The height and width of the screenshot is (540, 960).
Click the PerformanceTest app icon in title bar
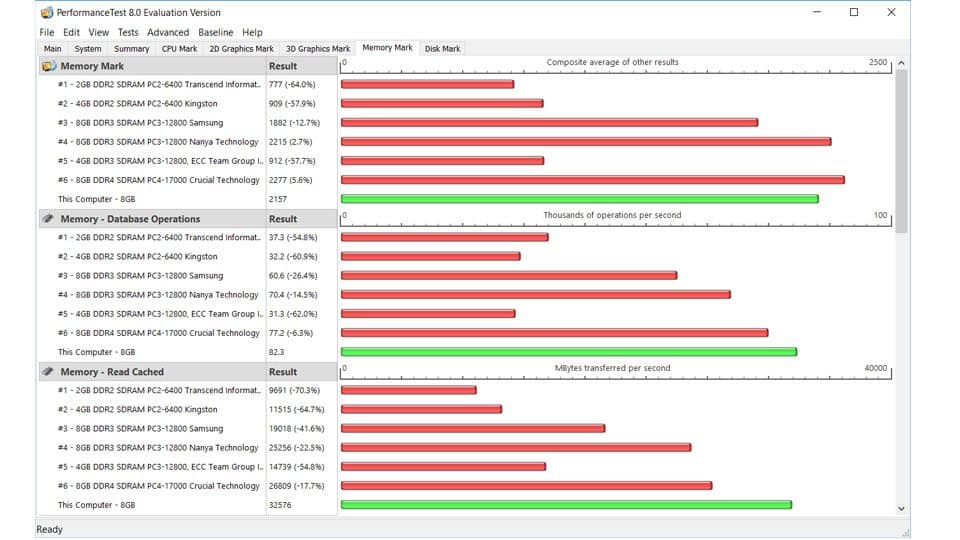click(x=47, y=13)
